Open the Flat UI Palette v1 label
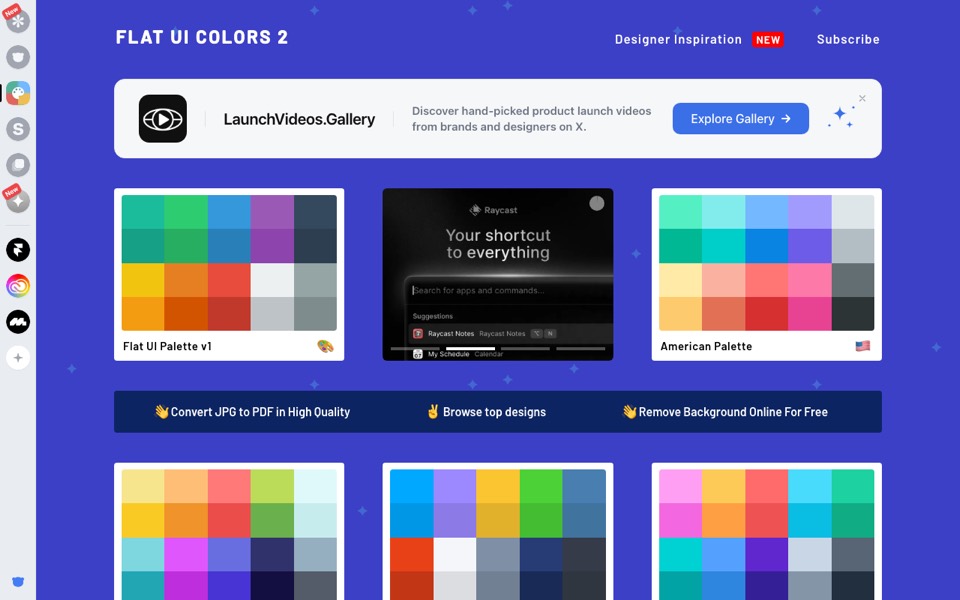 click(167, 347)
